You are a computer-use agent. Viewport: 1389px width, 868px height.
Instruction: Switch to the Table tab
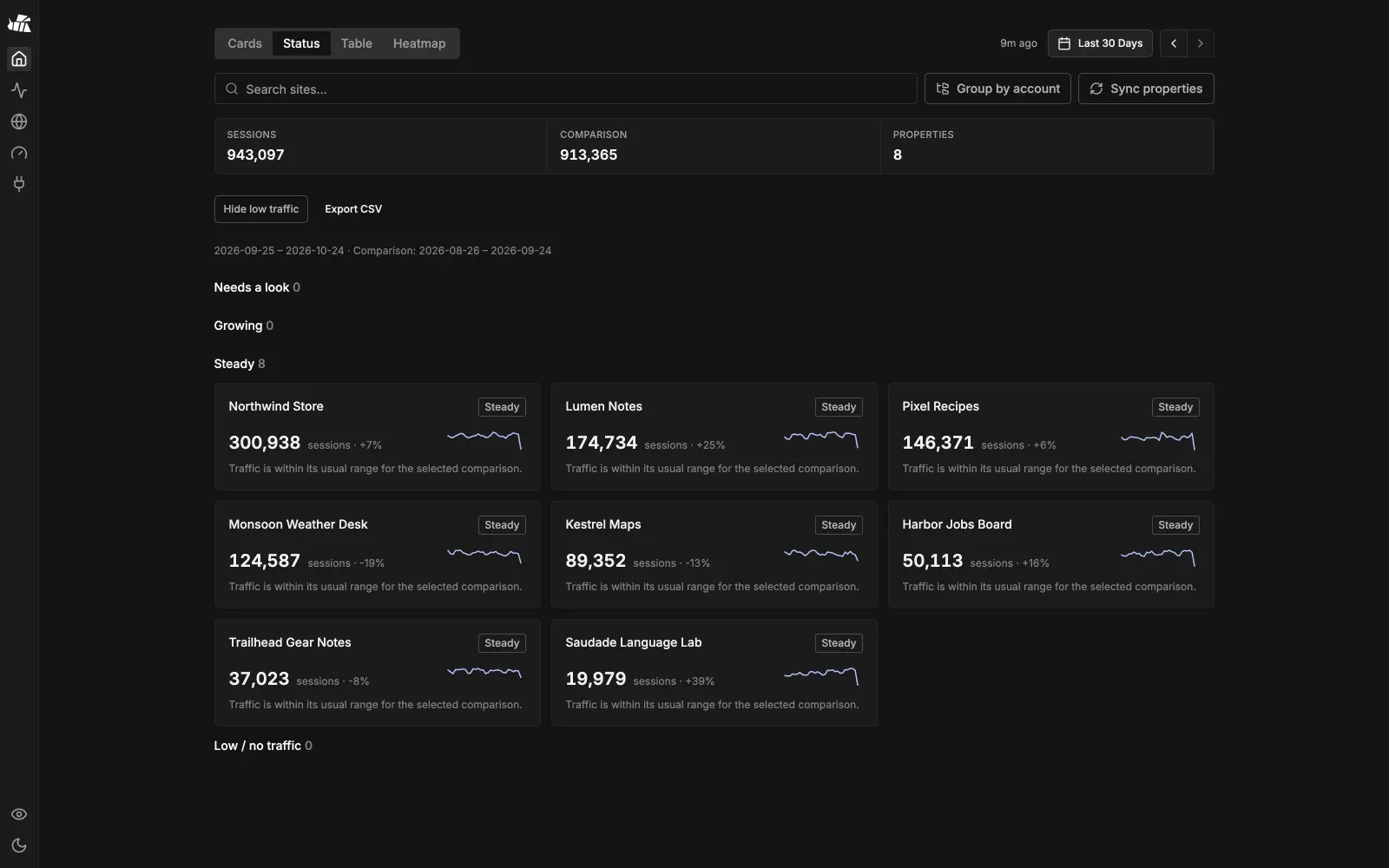357,43
